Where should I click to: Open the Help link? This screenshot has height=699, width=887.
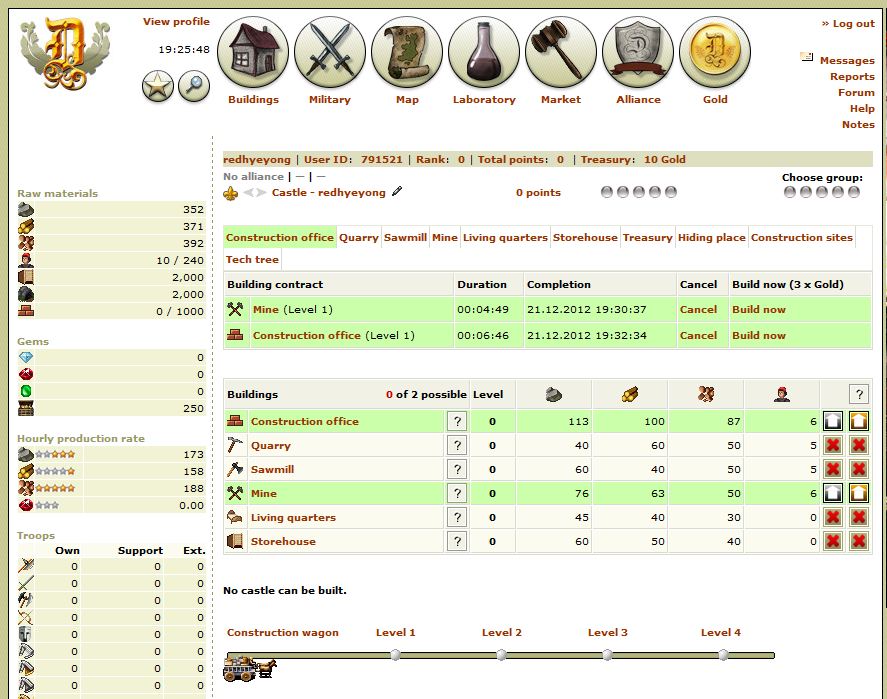pyautogui.click(x=862, y=109)
